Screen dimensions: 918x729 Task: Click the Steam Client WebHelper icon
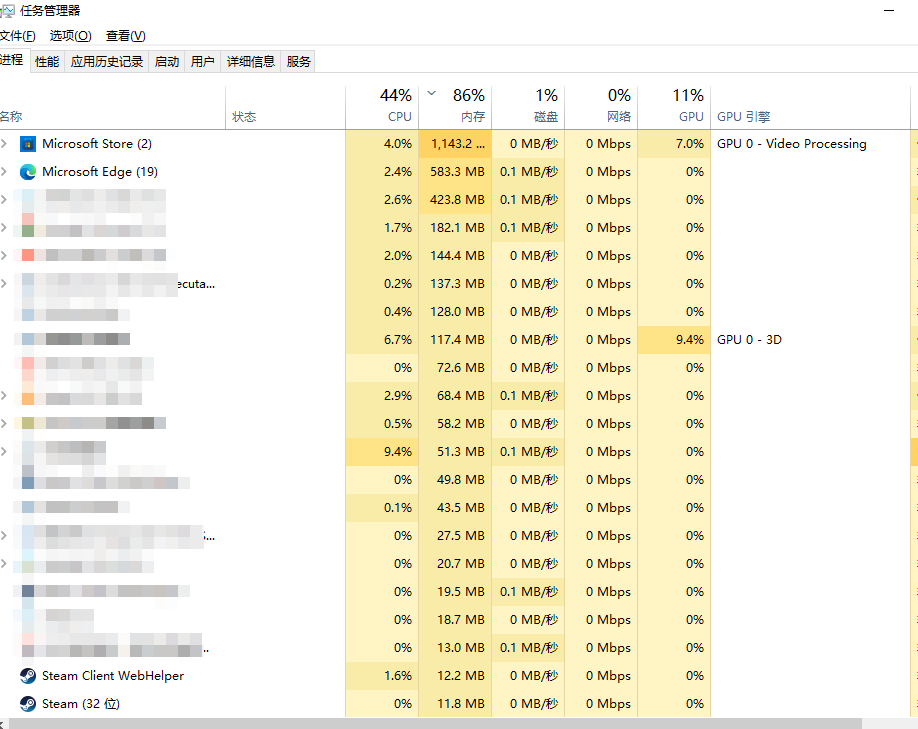pyautogui.click(x=29, y=675)
